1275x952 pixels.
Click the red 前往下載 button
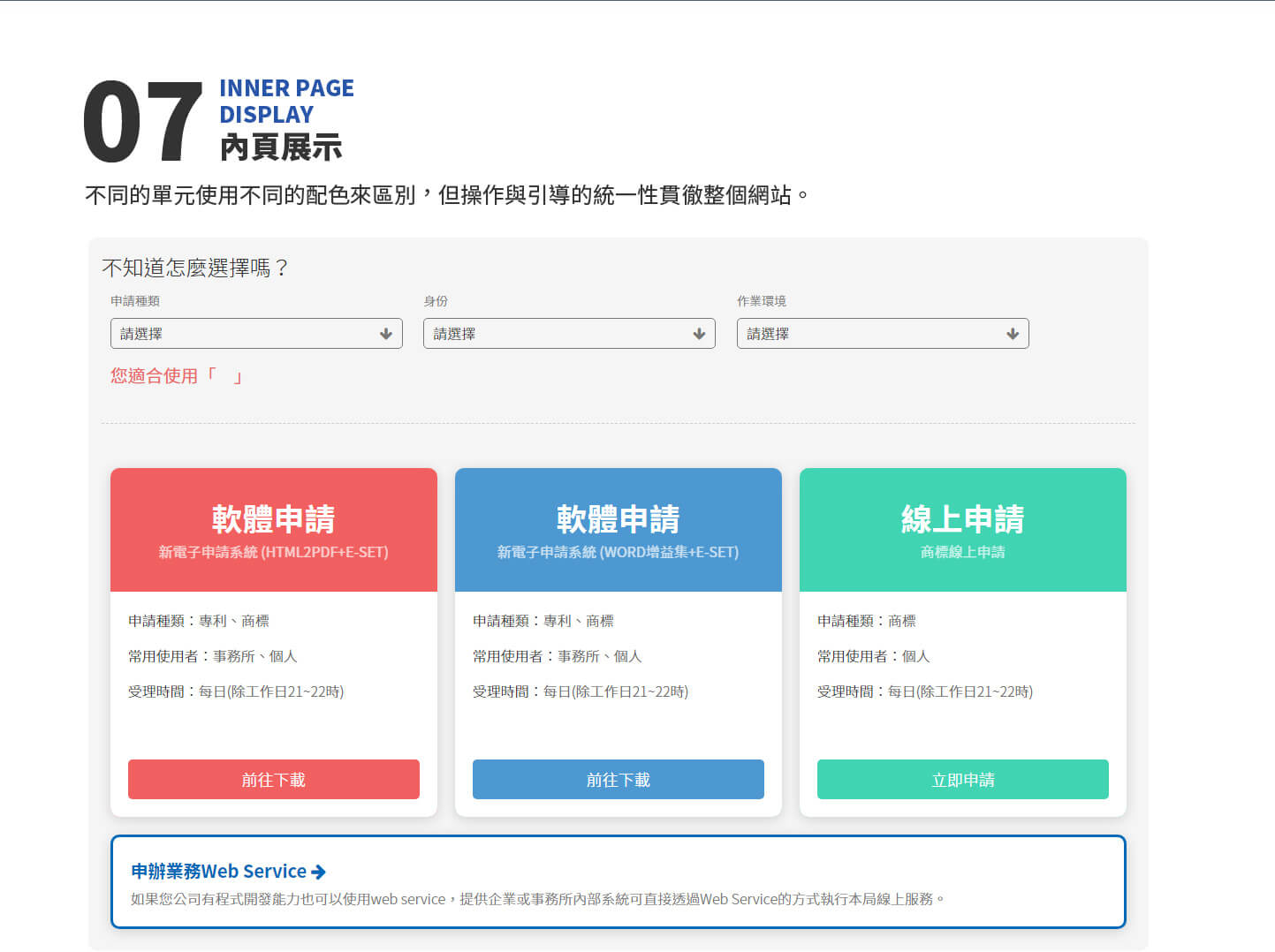[x=273, y=779]
